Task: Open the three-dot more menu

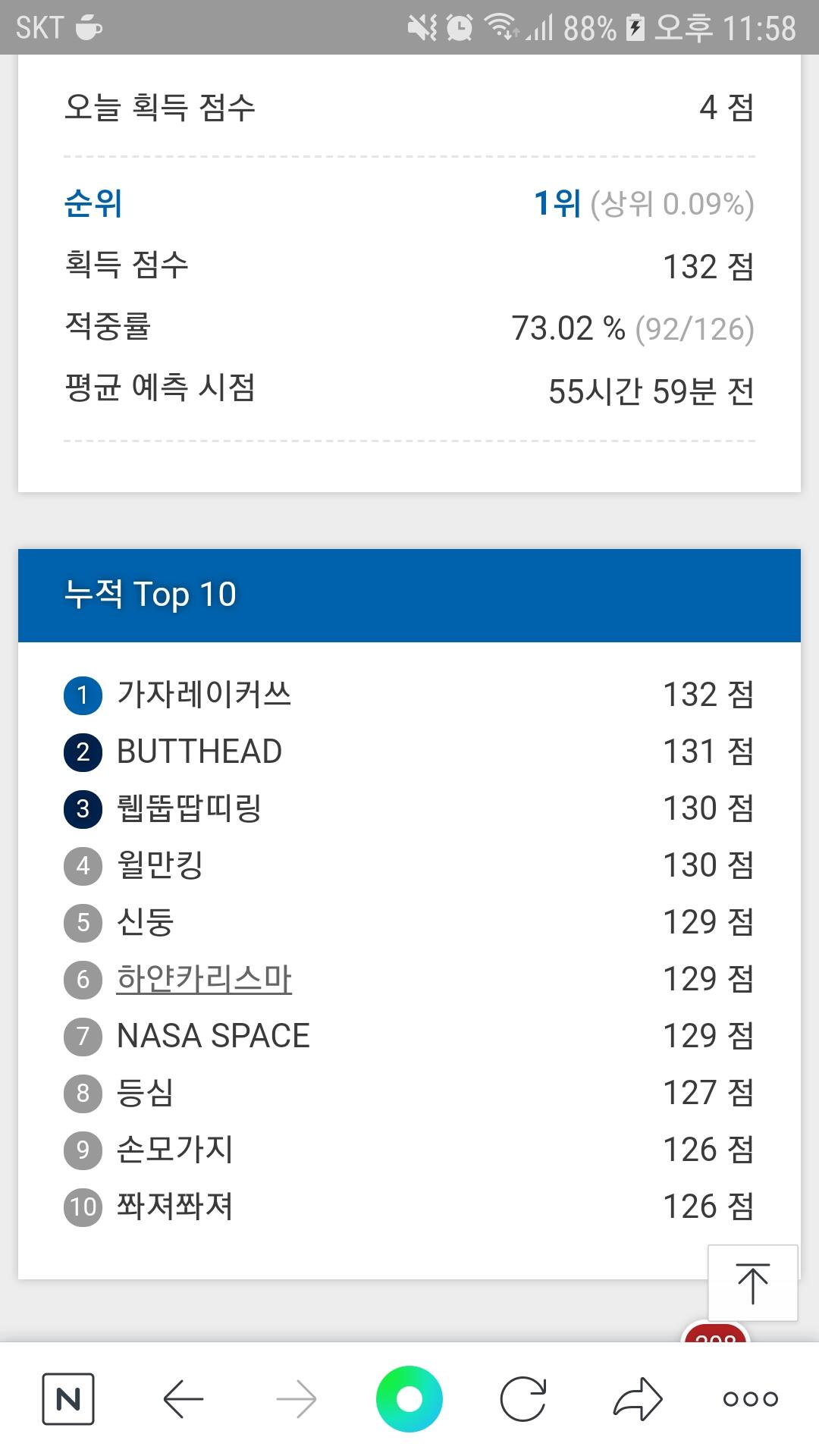Action: pos(750,1398)
